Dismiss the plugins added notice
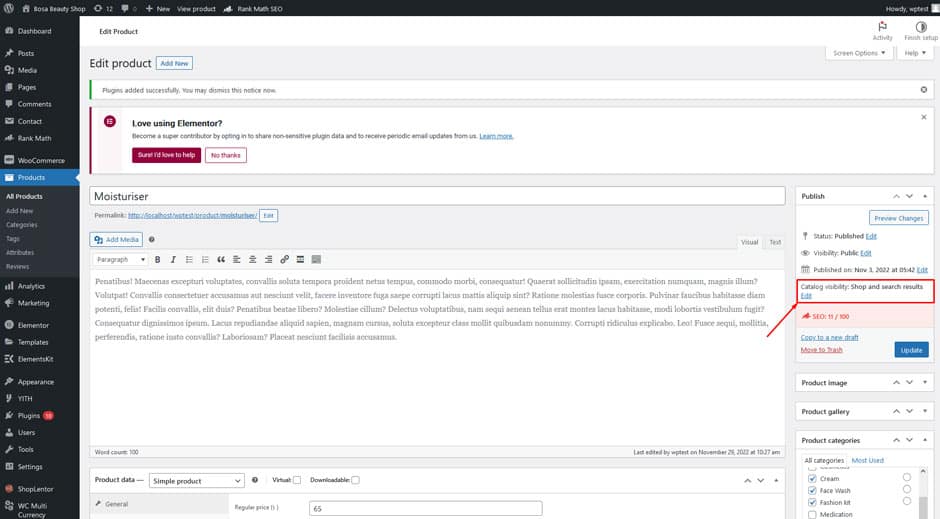Viewport: 940px width, 519px height. tap(924, 90)
